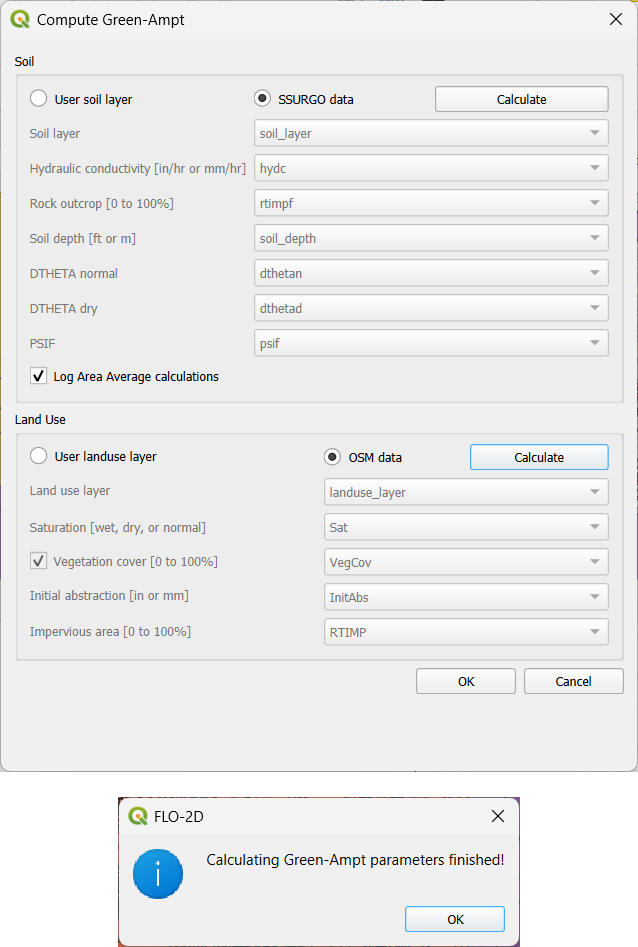Click the blue info icon in FLO-2D dialog

point(157,874)
